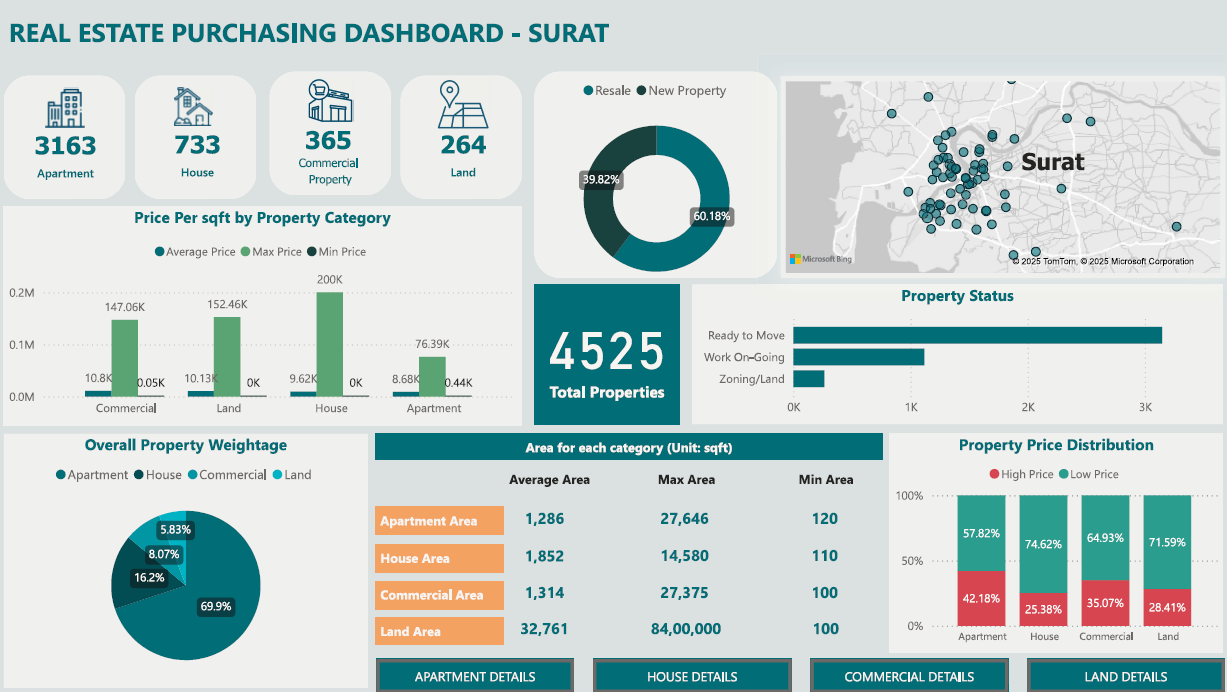This screenshot has height=692, width=1227.
Task: Click the commercial property shop icon
Action: tap(330, 104)
